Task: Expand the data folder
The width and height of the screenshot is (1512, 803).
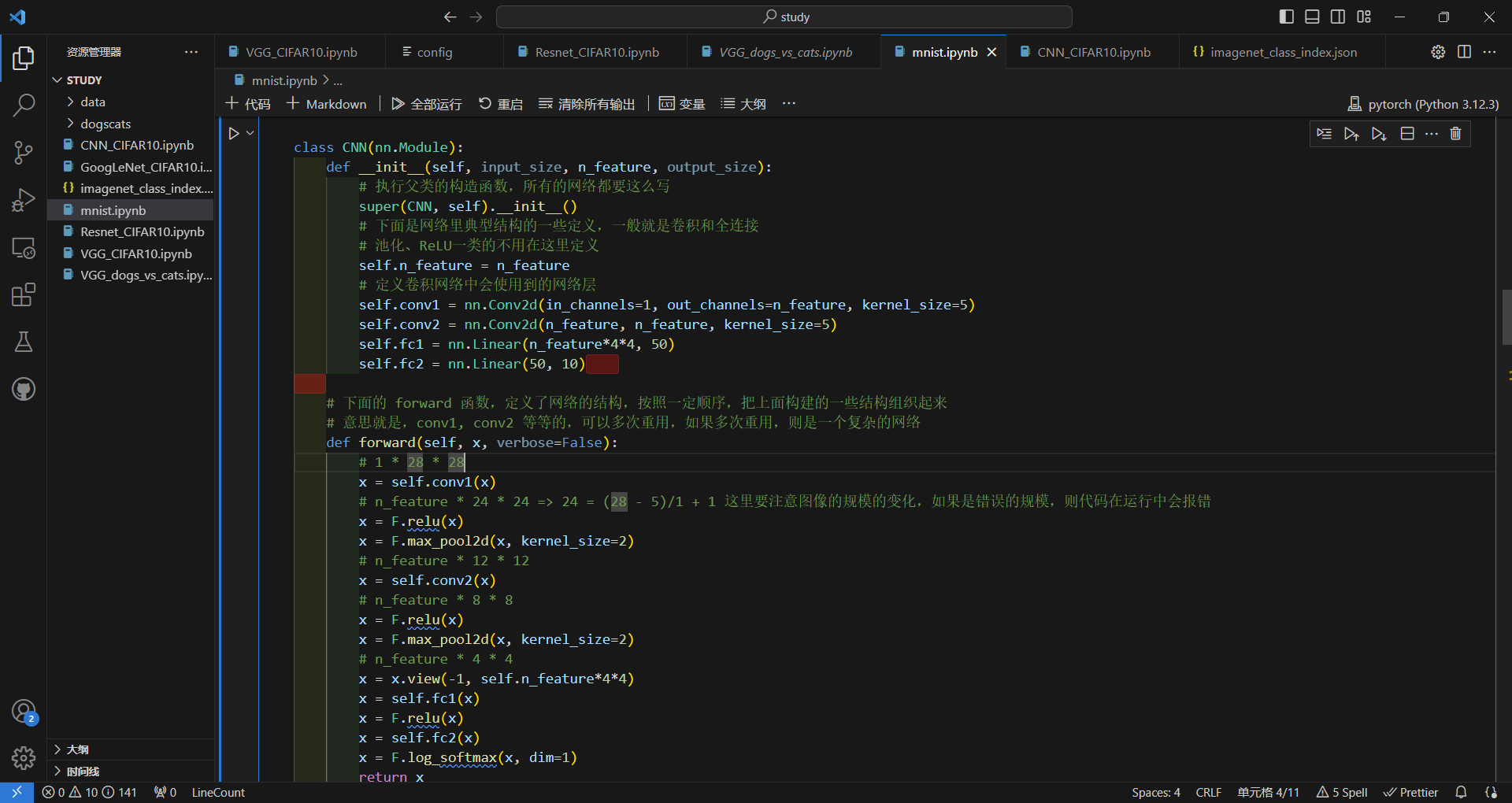Action: pyautogui.click(x=92, y=102)
